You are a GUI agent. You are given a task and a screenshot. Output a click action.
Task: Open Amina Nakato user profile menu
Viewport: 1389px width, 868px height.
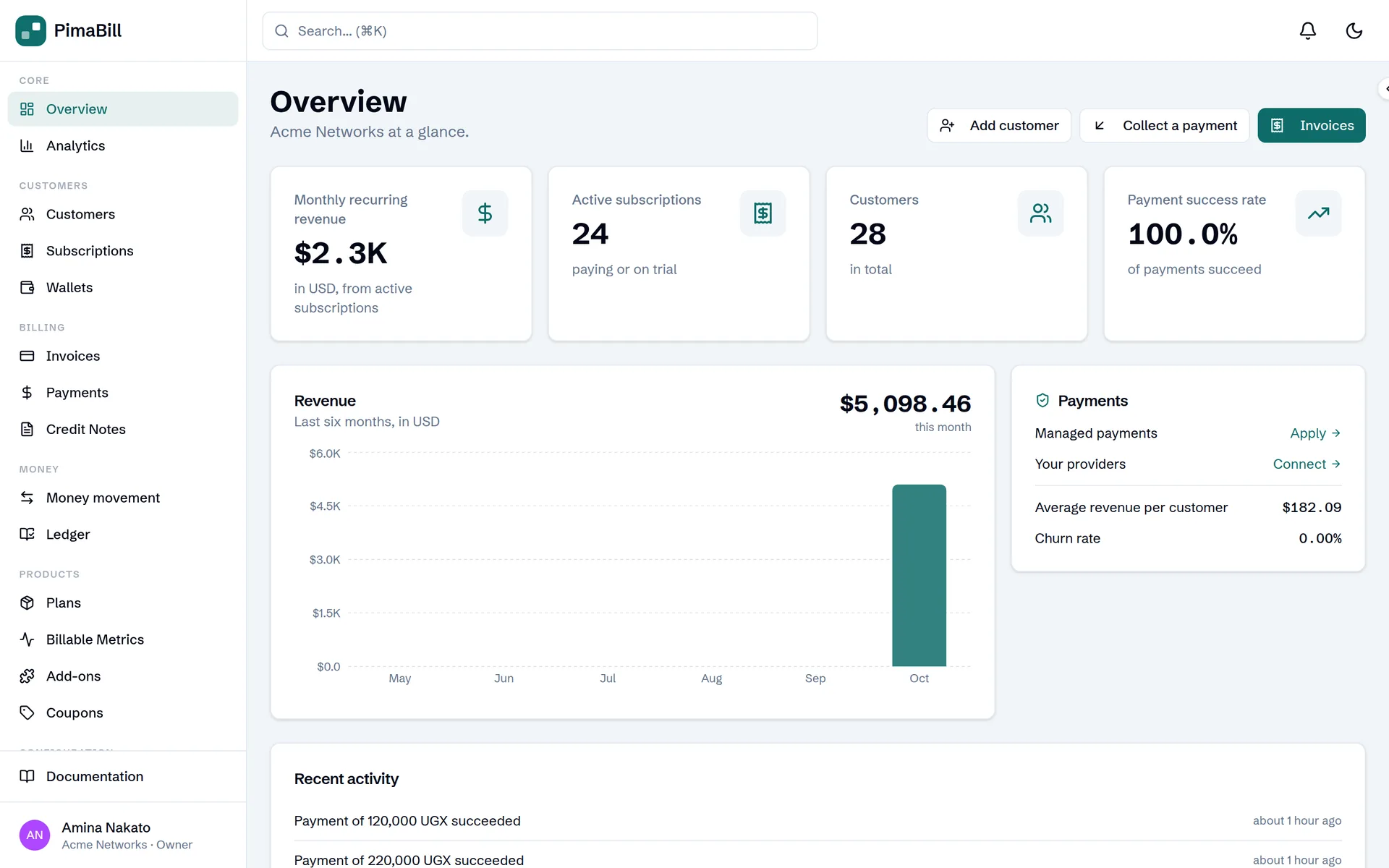(123, 835)
